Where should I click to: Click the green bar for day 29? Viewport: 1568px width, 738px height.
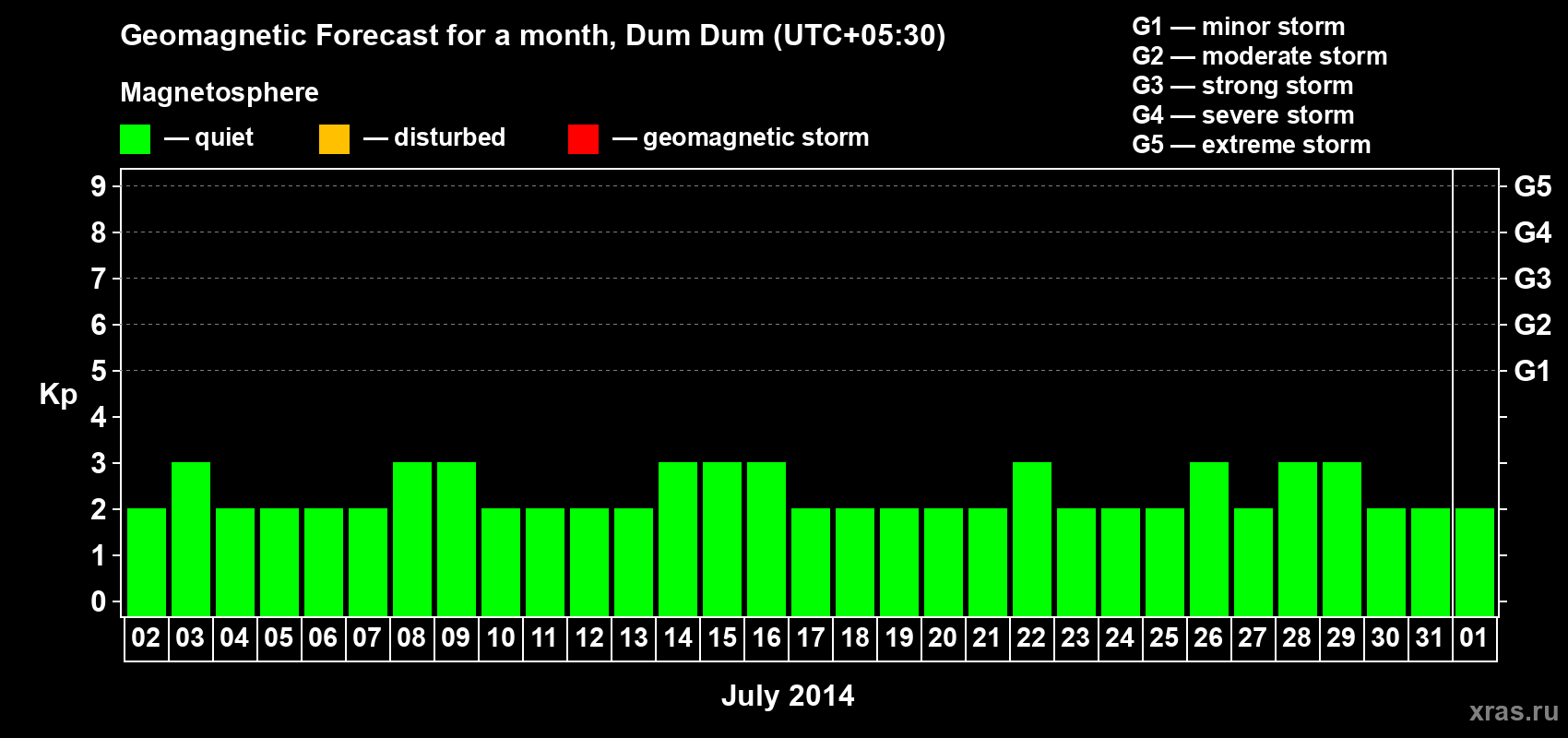(1342, 539)
